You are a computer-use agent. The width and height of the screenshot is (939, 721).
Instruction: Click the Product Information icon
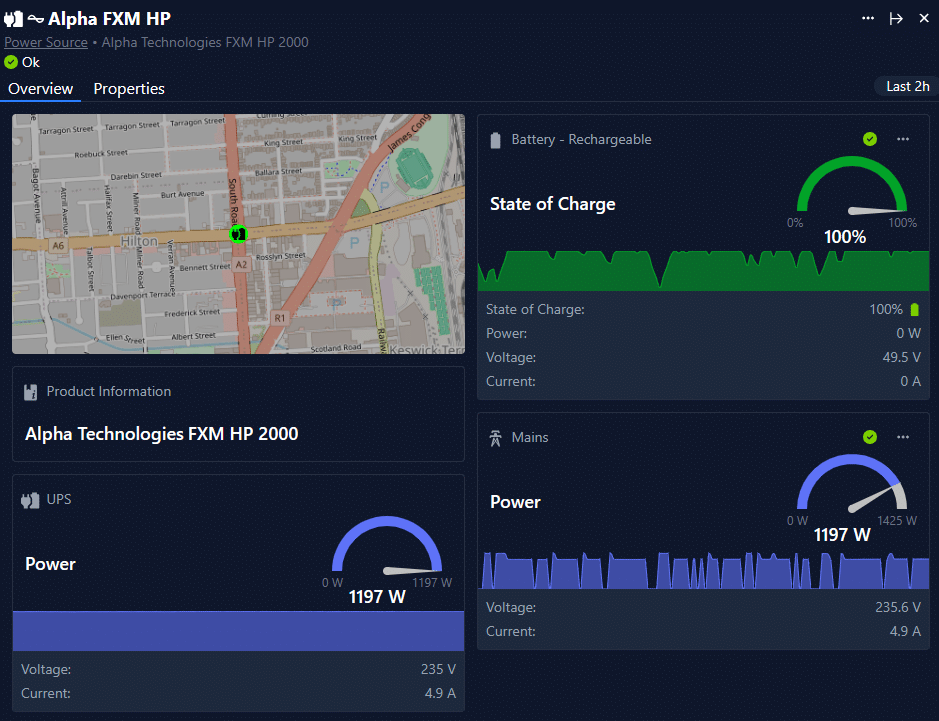point(30,392)
